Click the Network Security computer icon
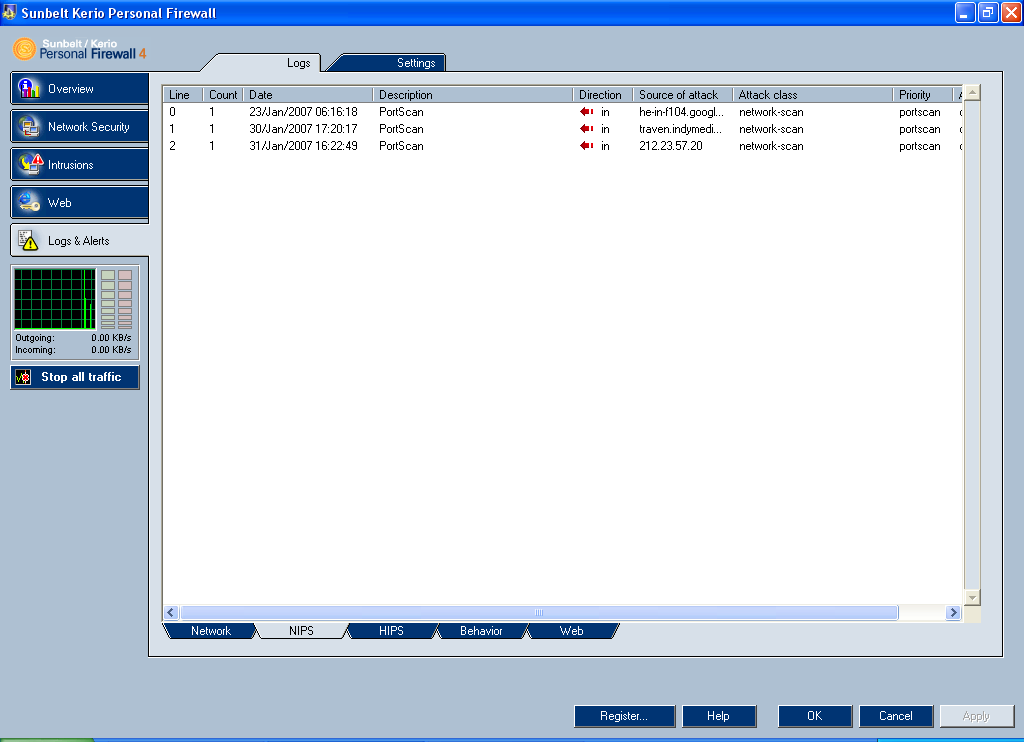This screenshot has width=1024, height=742. tap(30, 127)
